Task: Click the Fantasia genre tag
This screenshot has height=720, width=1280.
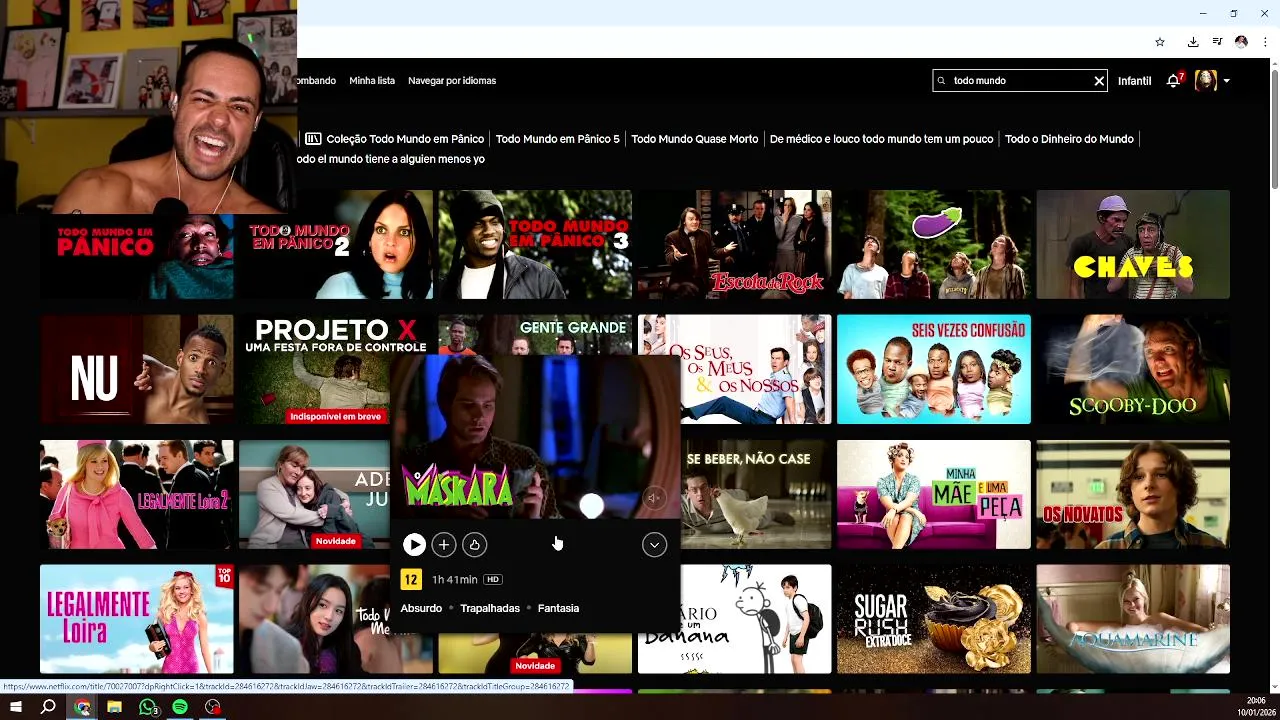Action: 558,608
